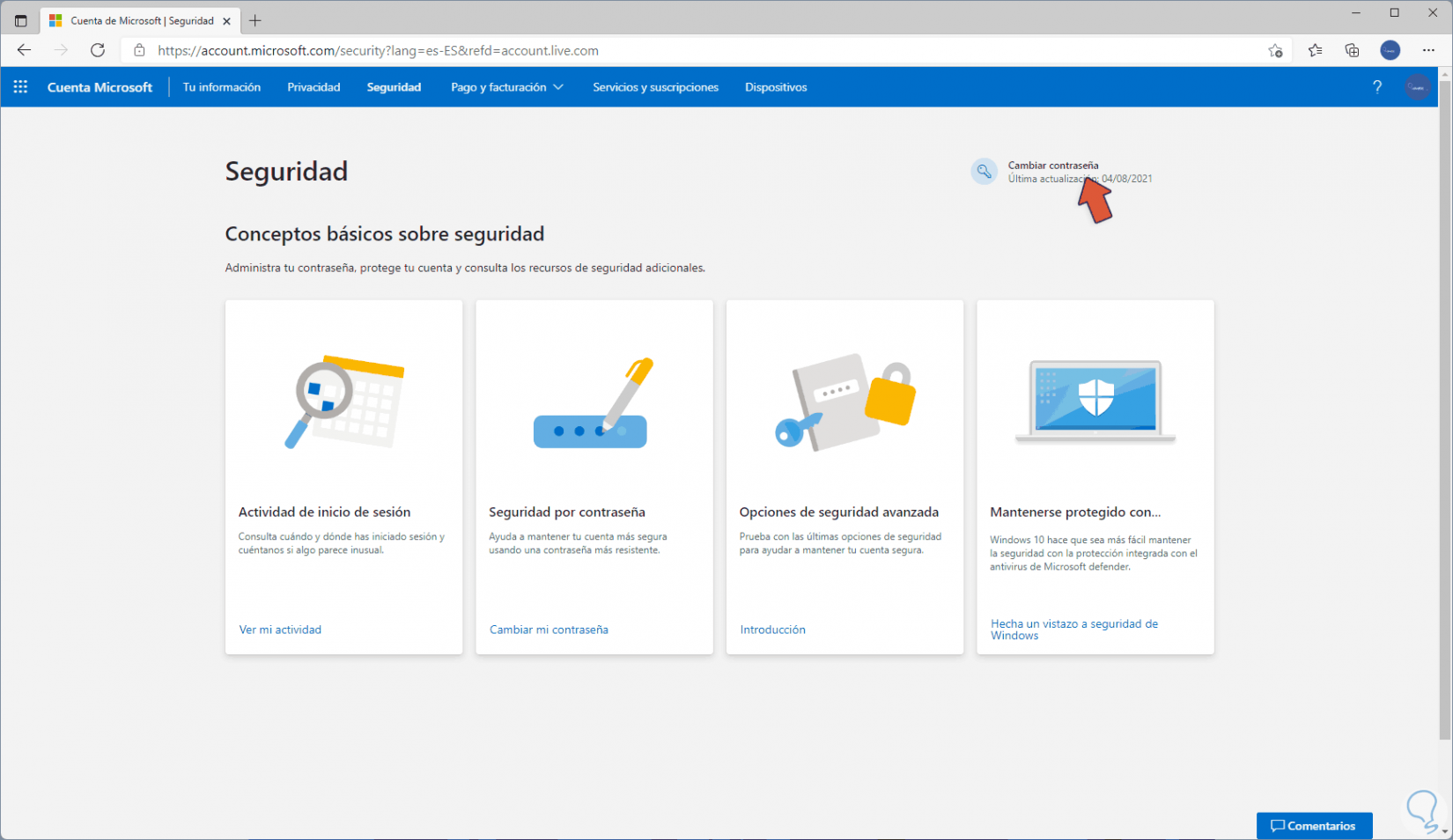Click the Actividad de inicio de sesión heading
1453x840 pixels.
tap(324, 512)
